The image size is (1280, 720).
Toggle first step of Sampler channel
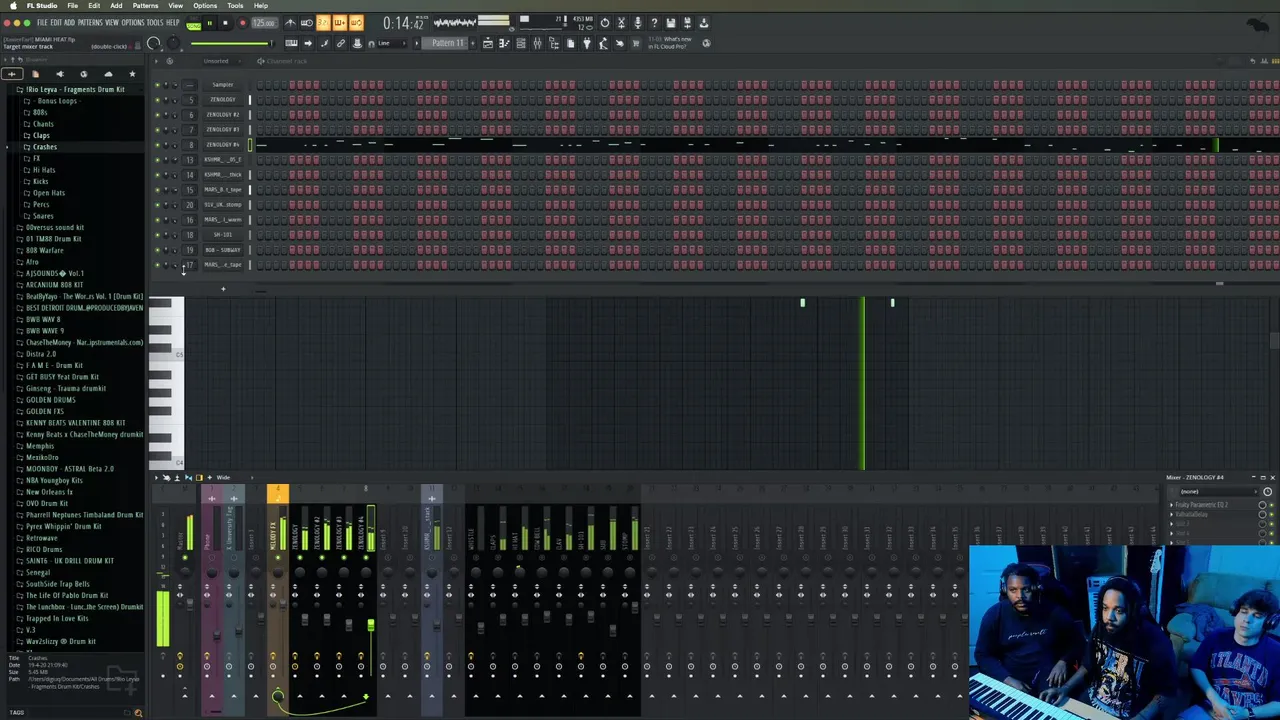[261, 85]
